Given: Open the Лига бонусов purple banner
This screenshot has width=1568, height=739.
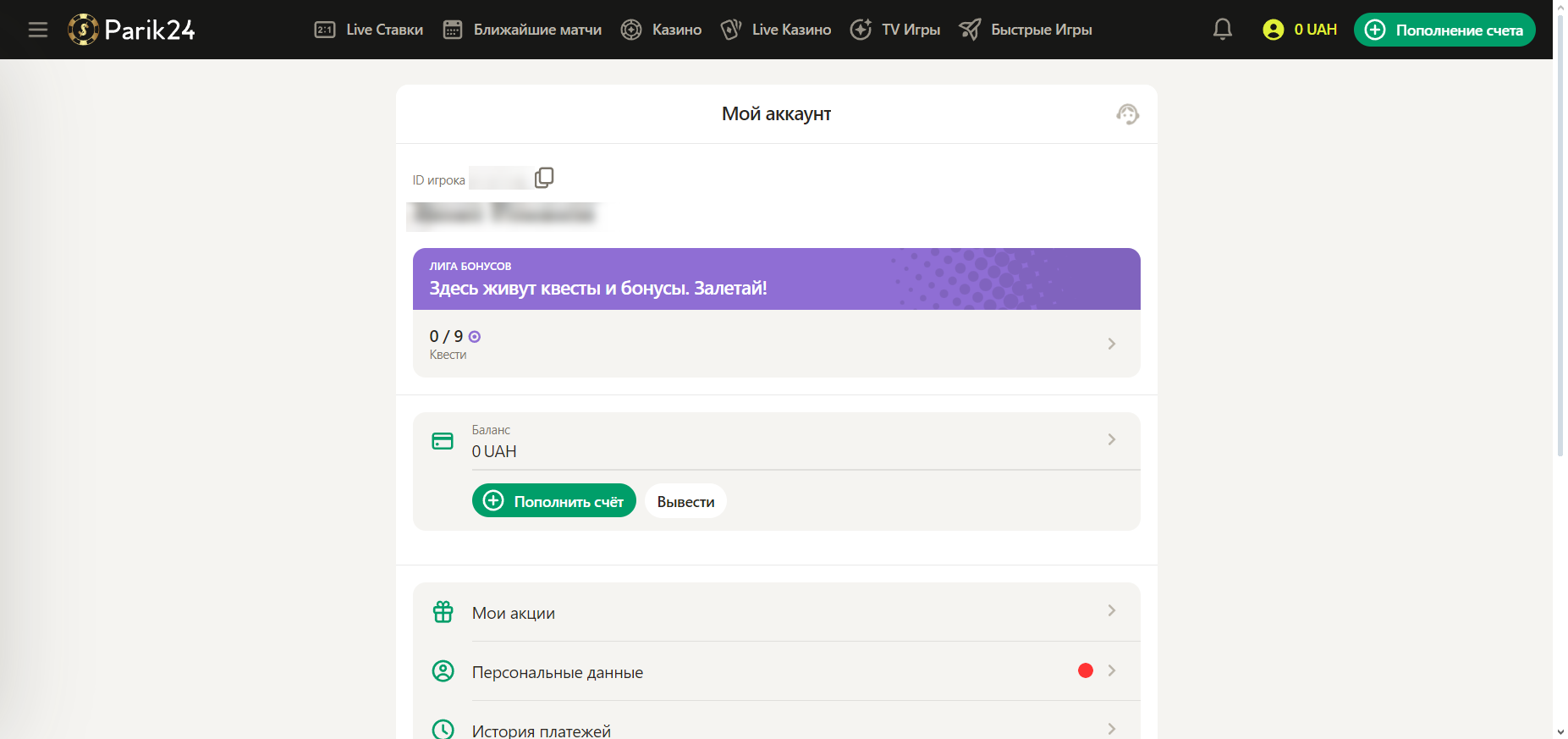Looking at the screenshot, I should [x=777, y=279].
